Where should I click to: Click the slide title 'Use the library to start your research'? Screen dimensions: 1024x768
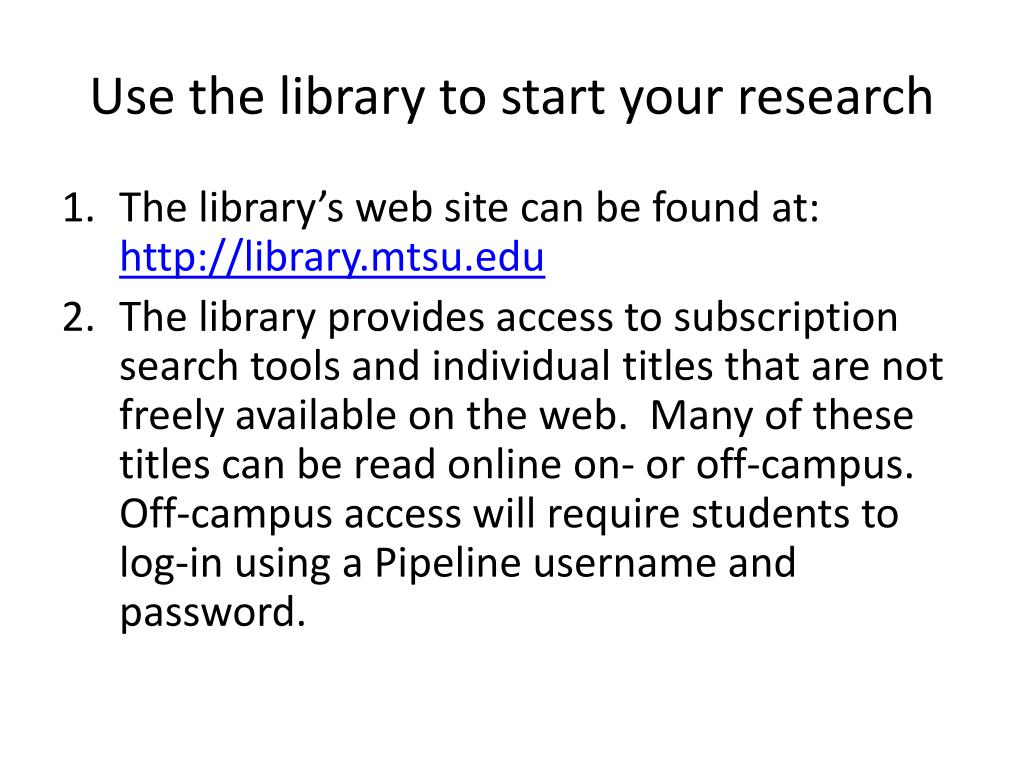[x=511, y=98]
